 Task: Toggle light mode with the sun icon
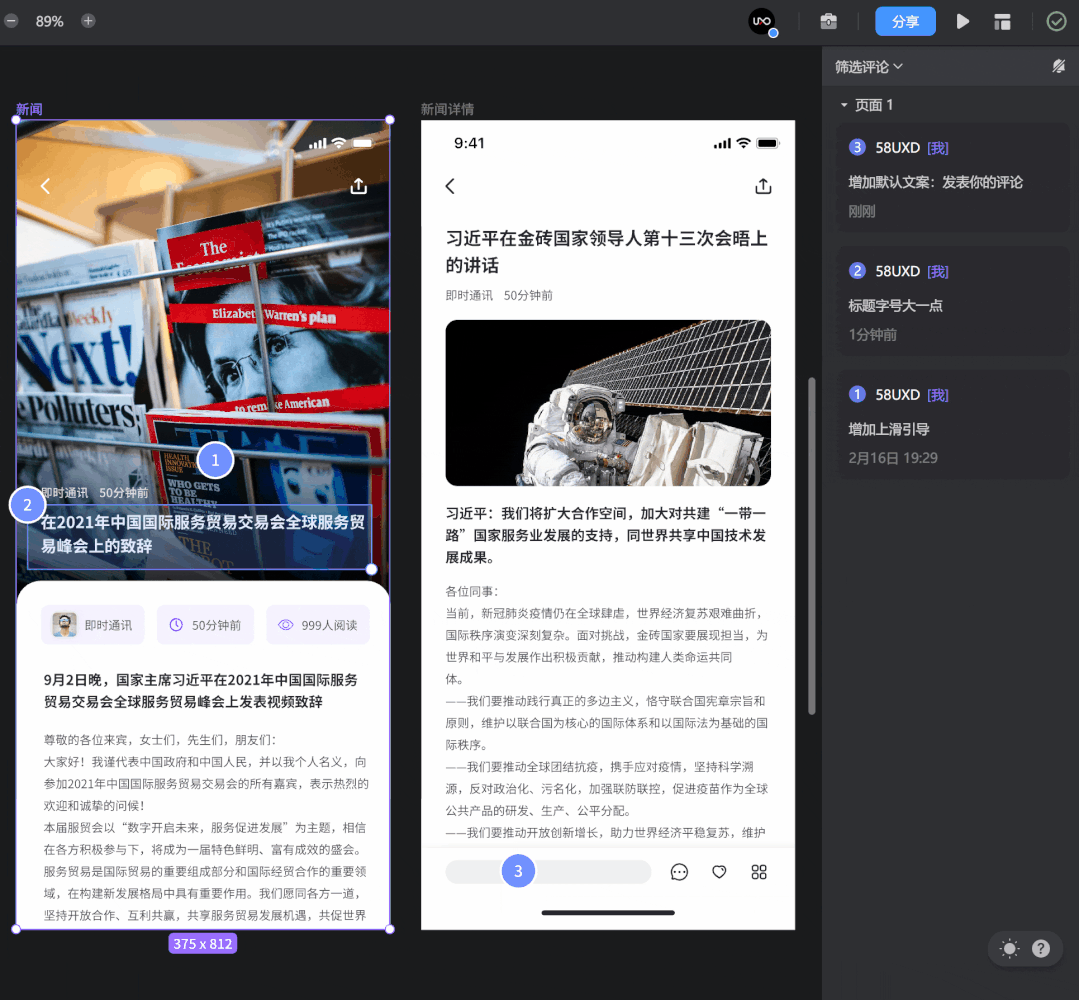(1009, 949)
